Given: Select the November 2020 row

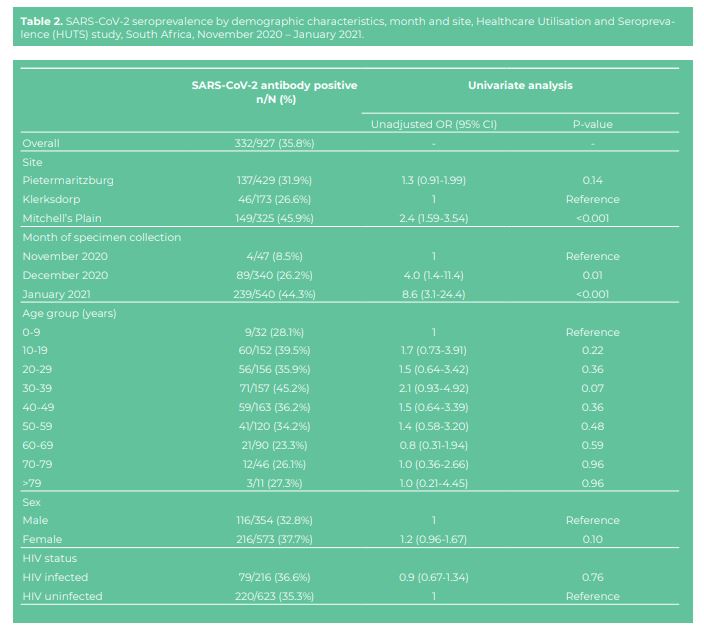Looking at the screenshot, I should pyautogui.click(x=350, y=256).
